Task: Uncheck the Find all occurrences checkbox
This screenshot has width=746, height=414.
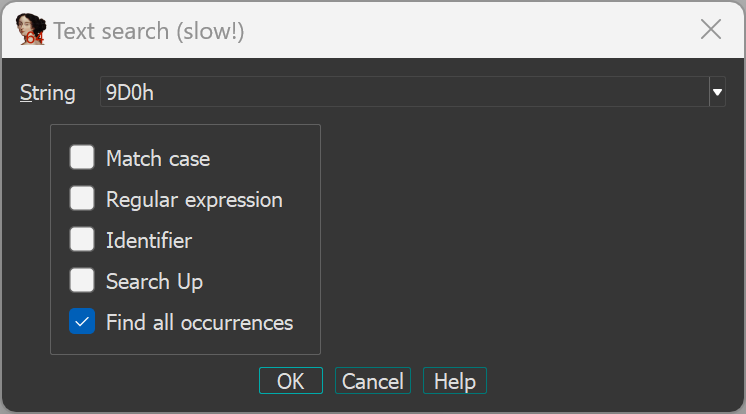Action: [82, 322]
